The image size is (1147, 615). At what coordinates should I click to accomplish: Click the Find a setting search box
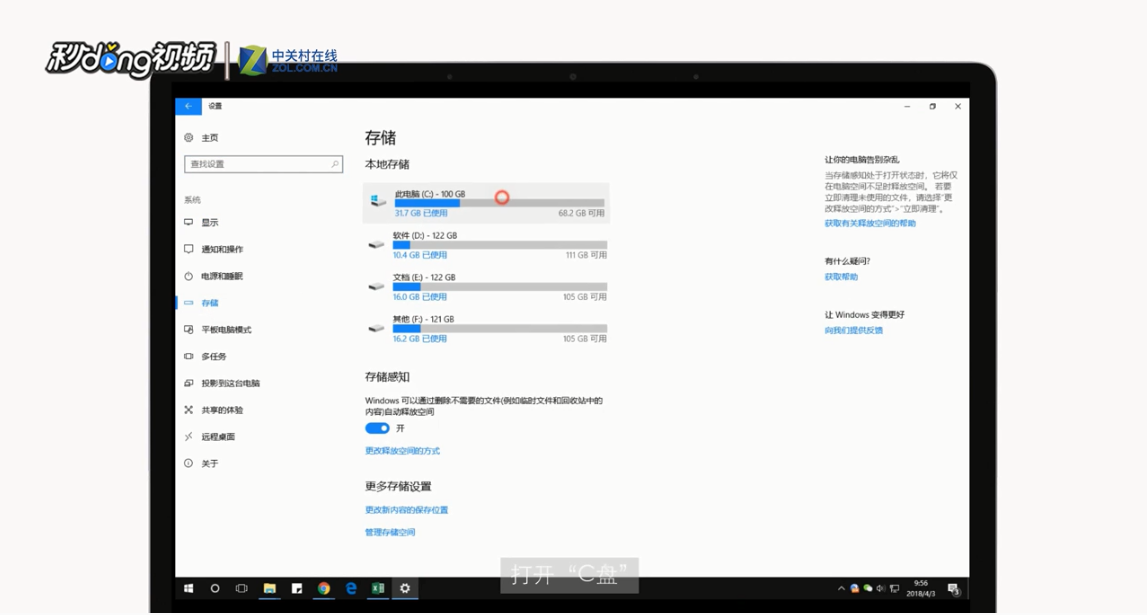click(x=263, y=163)
